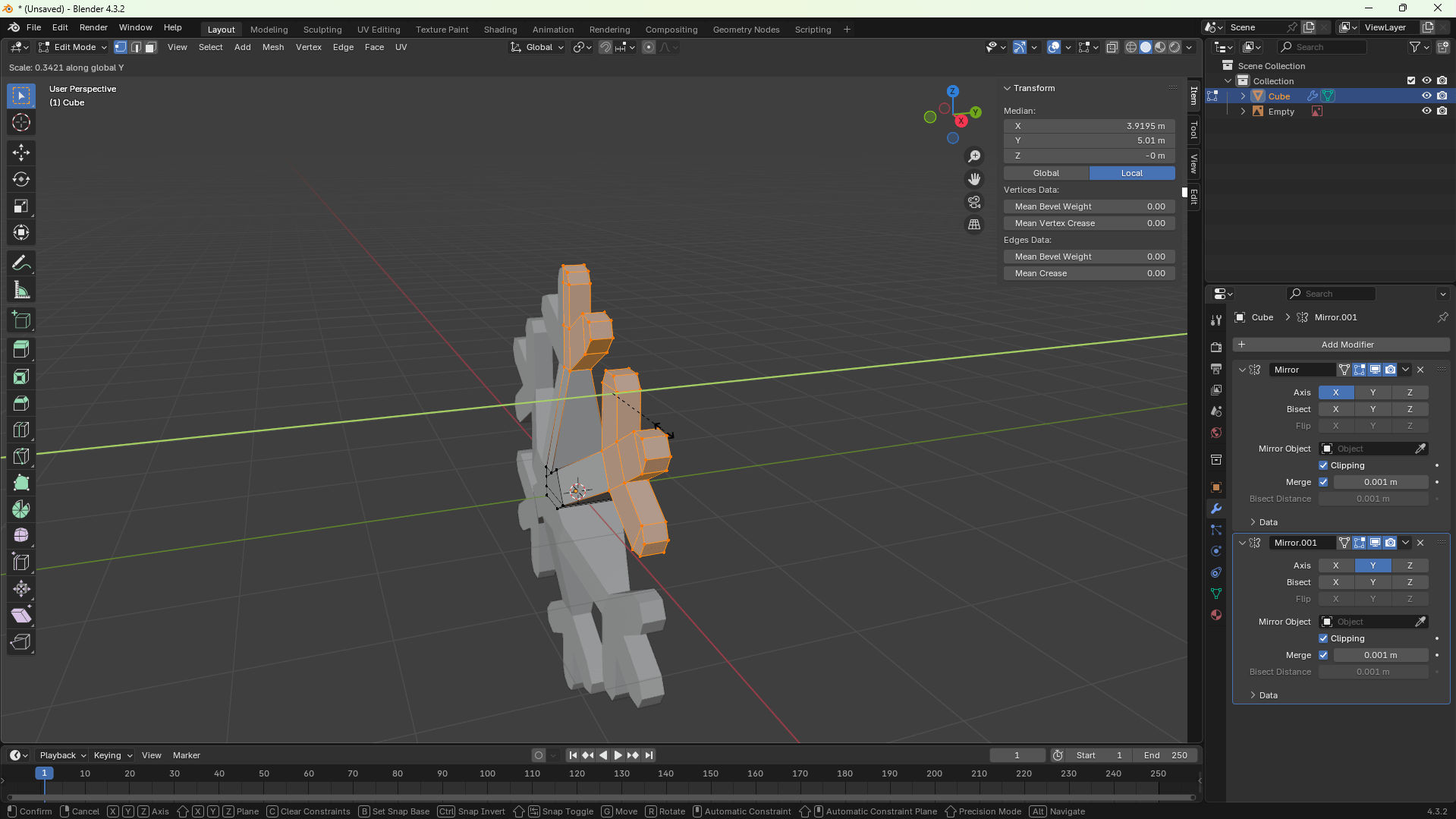Select the Add Cube tool
Image resolution: width=1456 pixels, height=819 pixels.
pos(21,320)
